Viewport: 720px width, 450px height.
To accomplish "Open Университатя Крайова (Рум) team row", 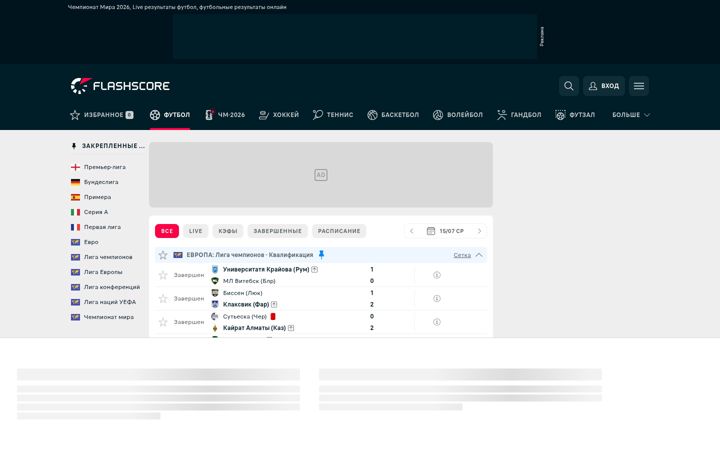I will 265,270.
